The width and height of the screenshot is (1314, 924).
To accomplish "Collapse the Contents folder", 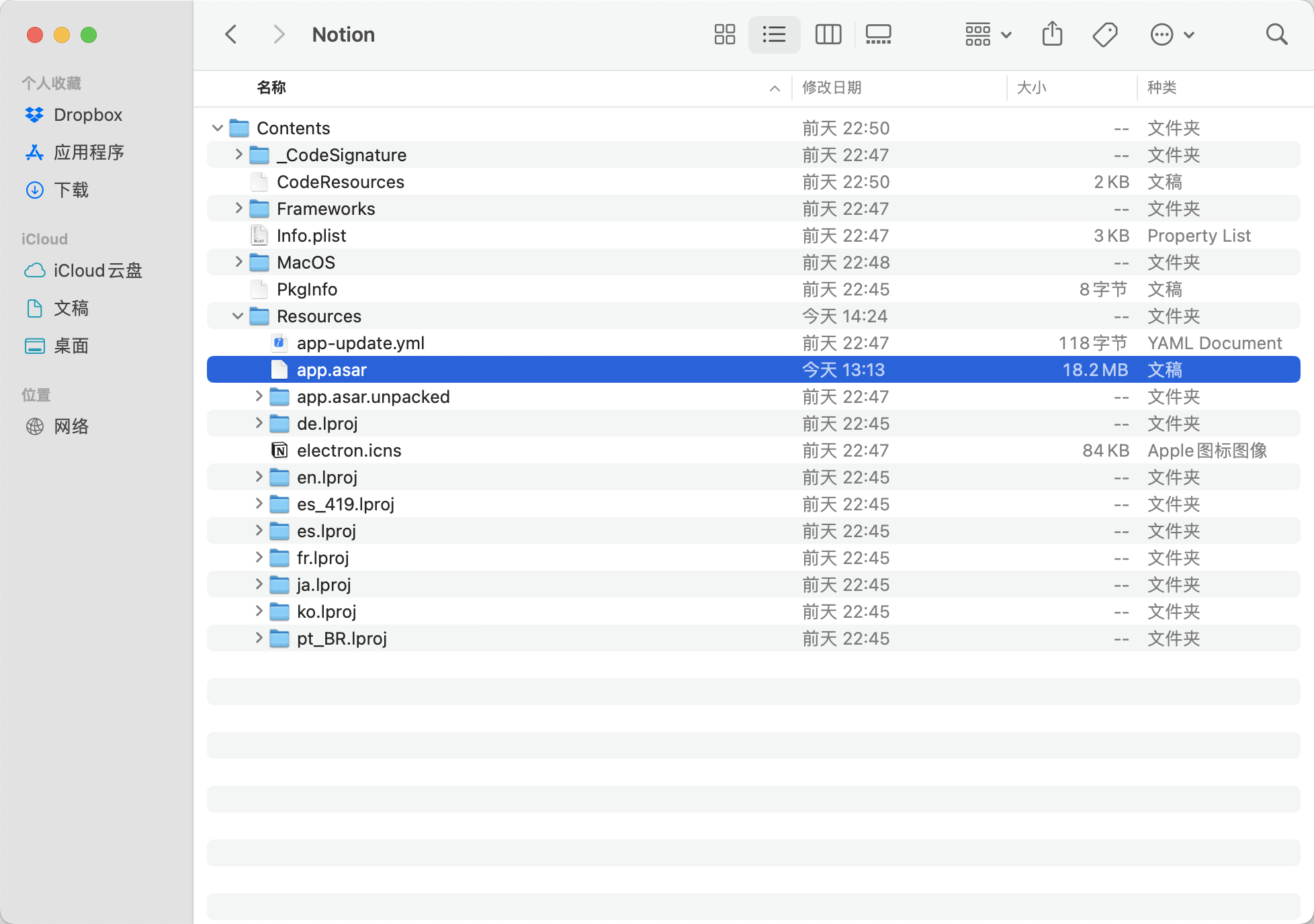I will (x=218, y=128).
